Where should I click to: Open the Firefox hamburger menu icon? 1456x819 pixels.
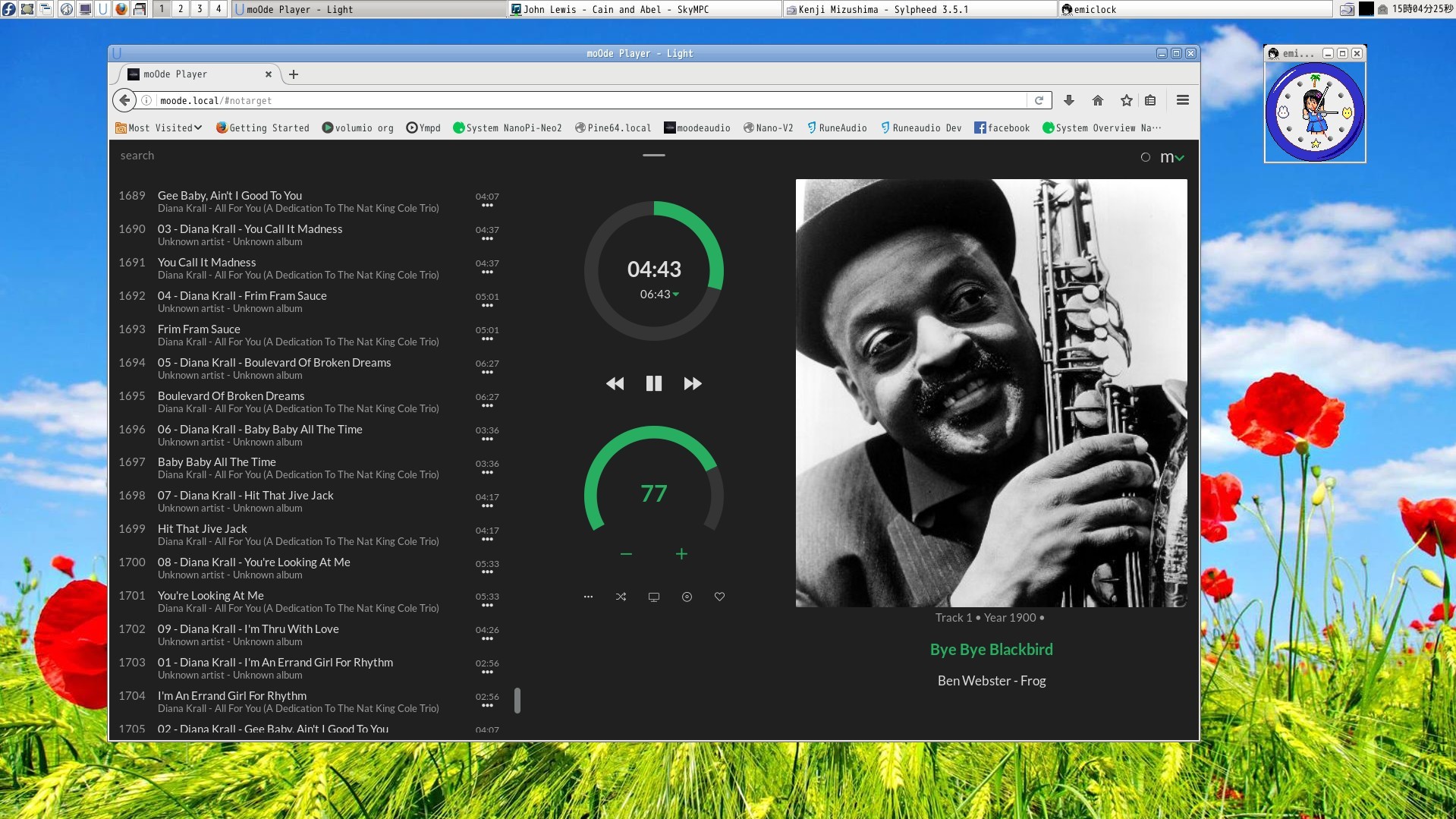point(1182,99)
